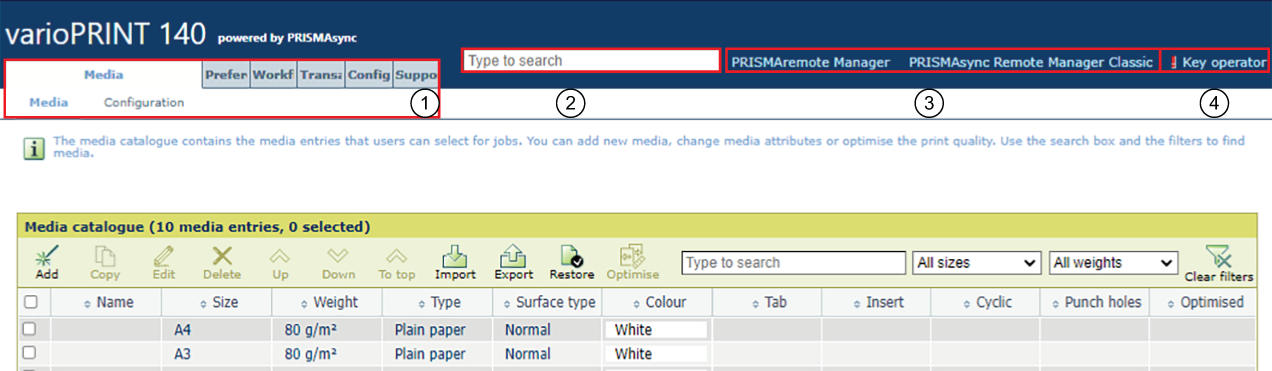Click the Key operator link
The height and width of the screenshot is (371, 1272).
1218,62
